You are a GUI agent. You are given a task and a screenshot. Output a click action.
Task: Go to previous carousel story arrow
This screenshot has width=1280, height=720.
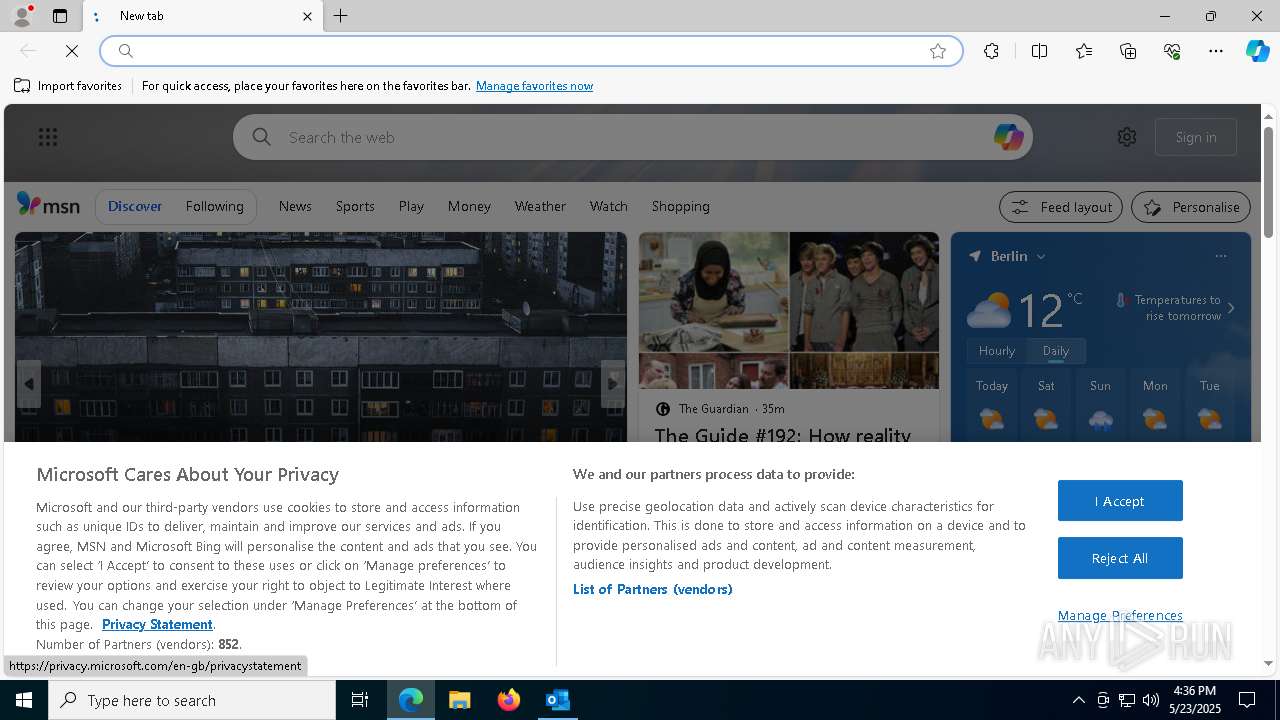(x=29, y=384)
